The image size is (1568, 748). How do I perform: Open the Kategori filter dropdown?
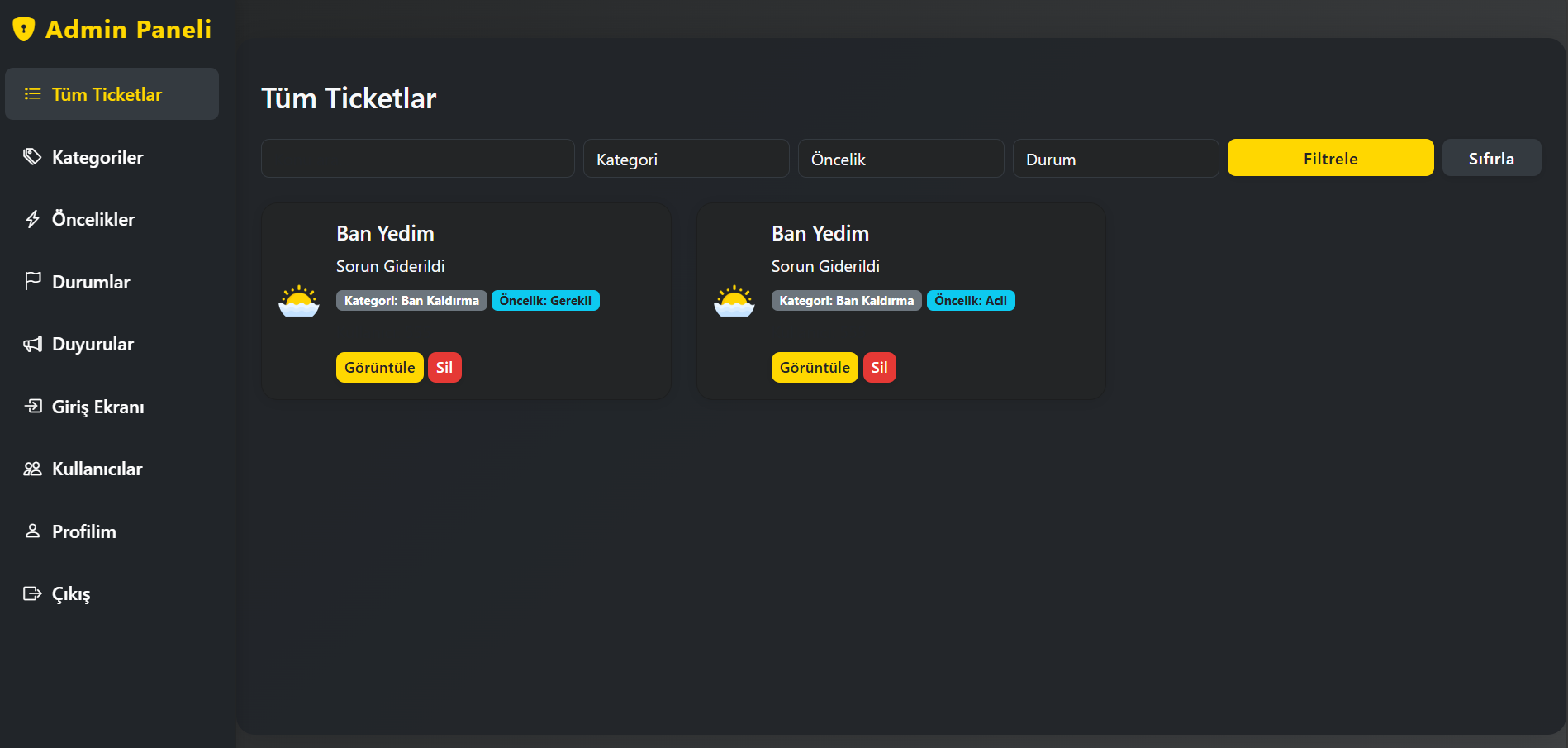point(687,158)
